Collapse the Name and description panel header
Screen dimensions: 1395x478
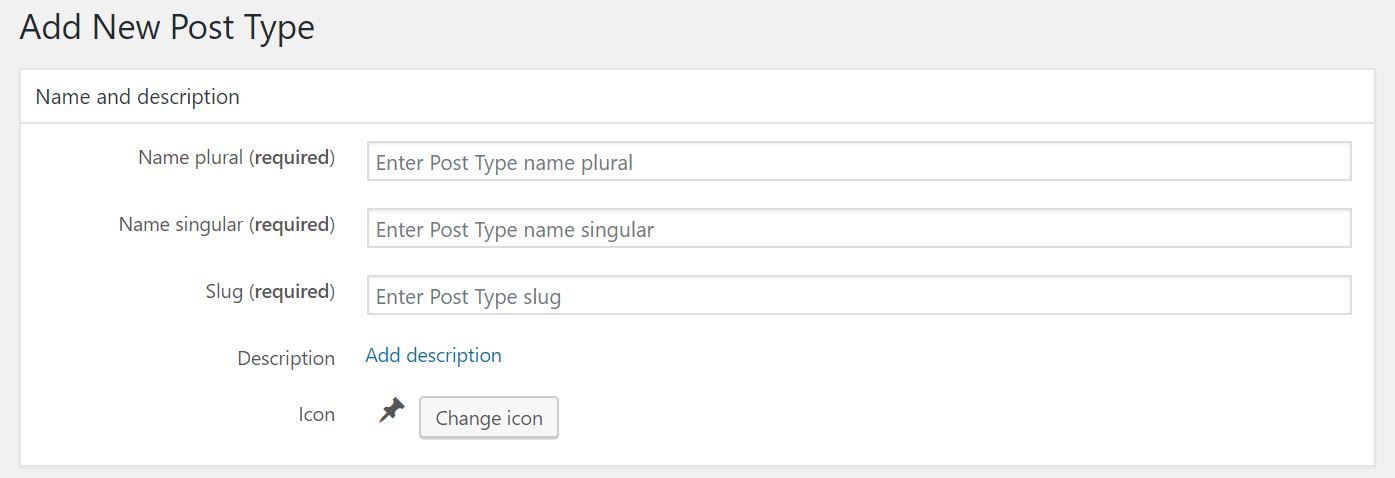click(x=697, y=97)
